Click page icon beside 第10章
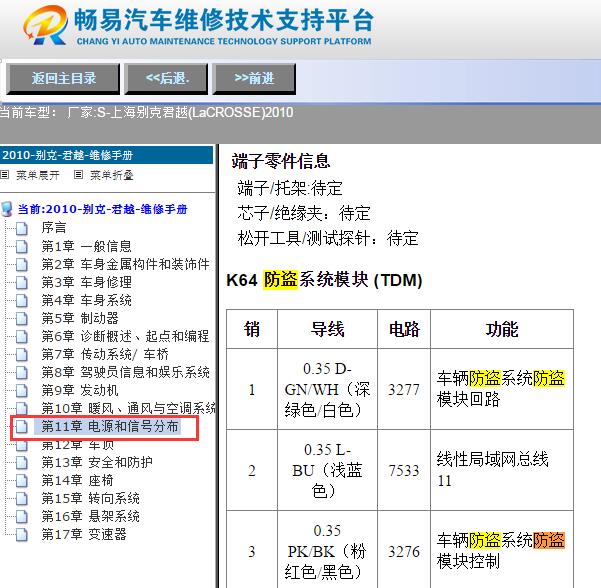The height and width of the screenshot is (588, 601). (x=22, y=408)
